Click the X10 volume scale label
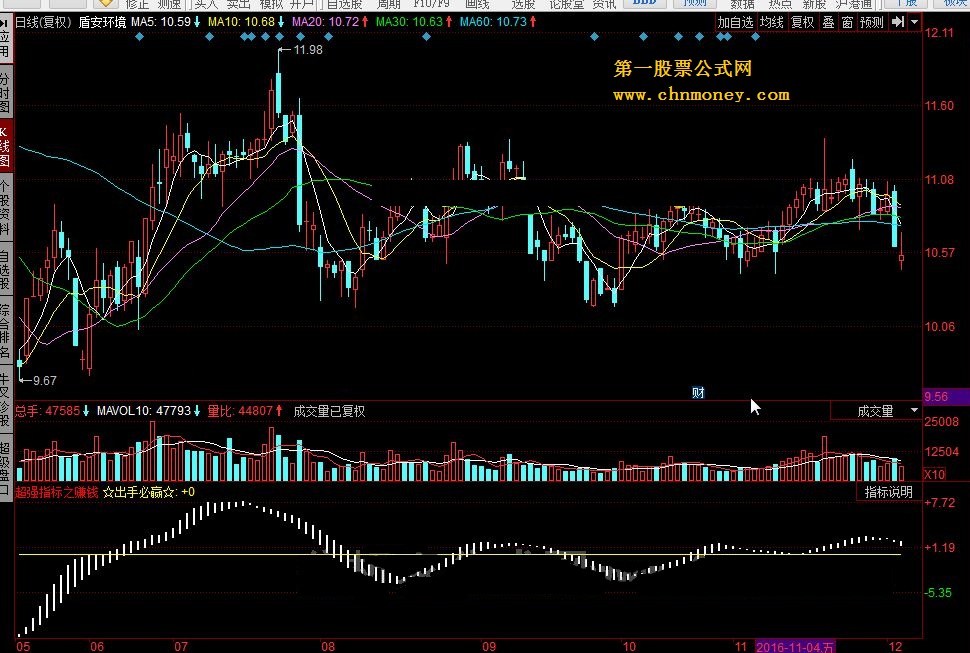This screenshot has width=970, height=653. (934, 474)
